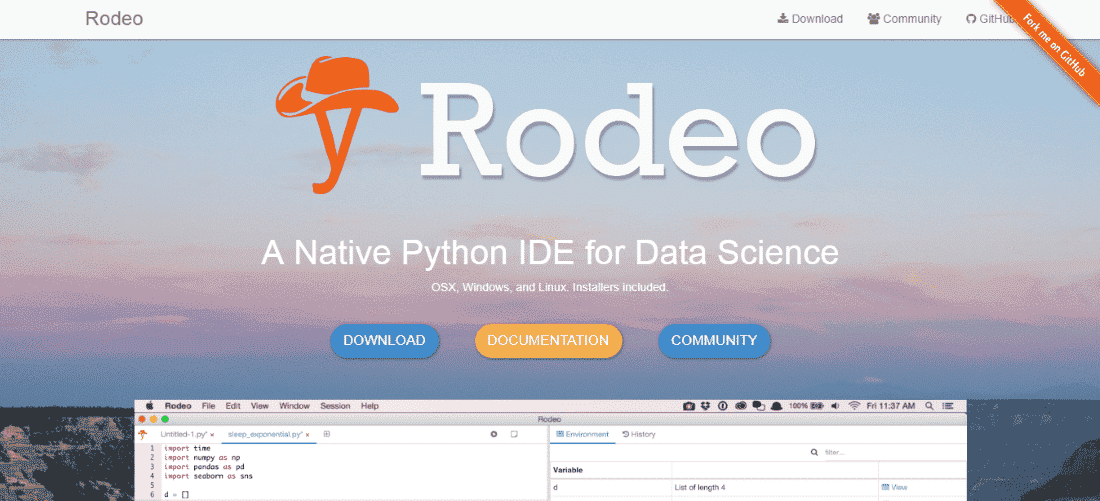Click the new tab plus icon in editor
The height and width of the screenshot is (501, 1100).
[x=327, y=434]
